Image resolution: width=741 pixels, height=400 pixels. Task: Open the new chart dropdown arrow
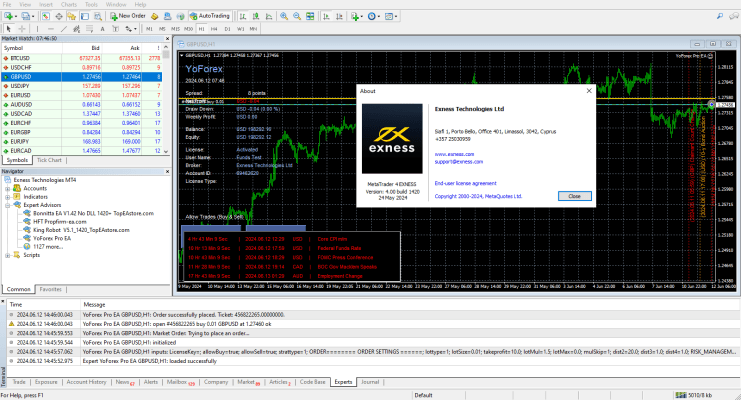pyautogui.click(x=16, y=16)
